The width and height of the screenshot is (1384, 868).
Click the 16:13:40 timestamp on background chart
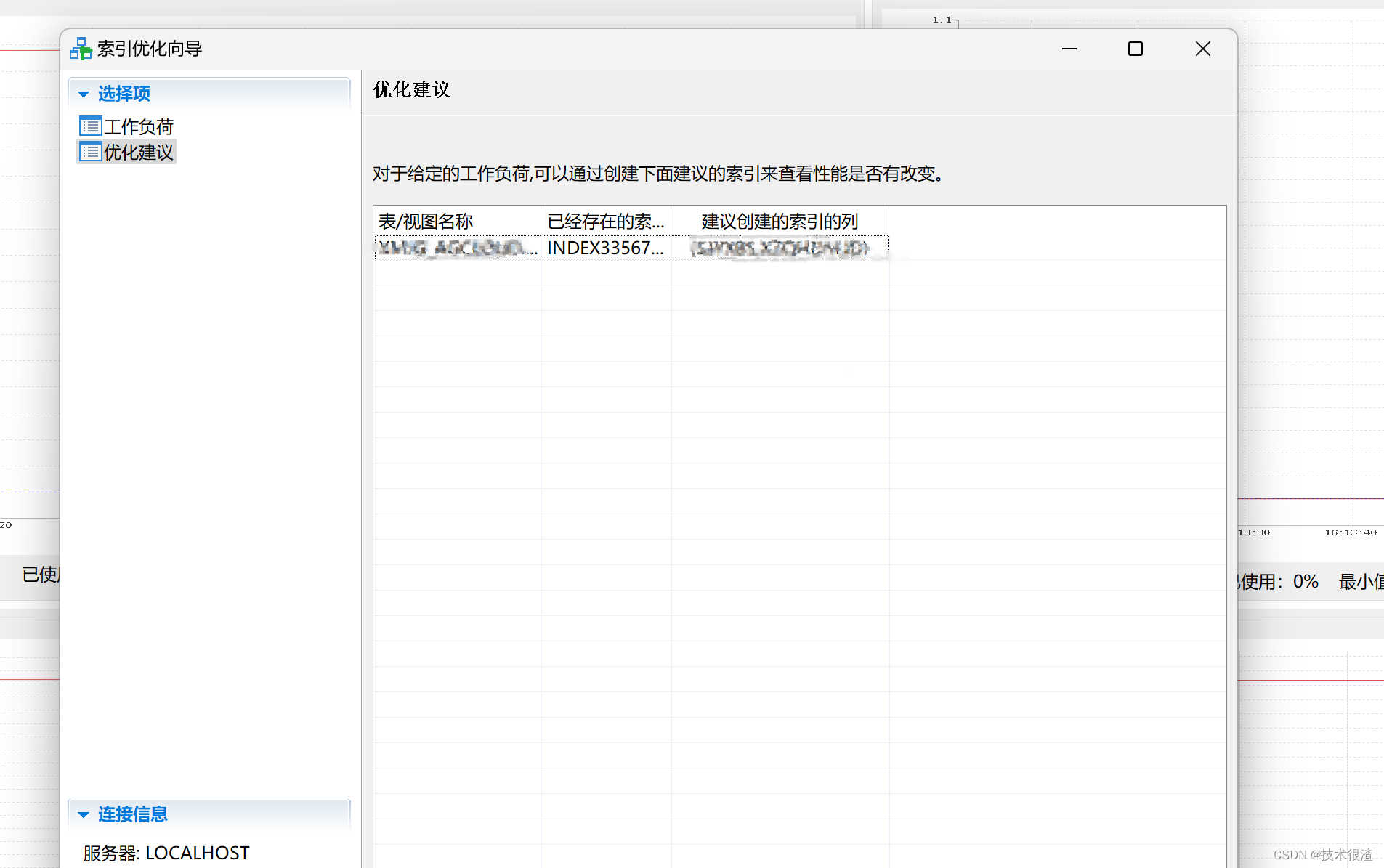click(x=1349, y=532)
